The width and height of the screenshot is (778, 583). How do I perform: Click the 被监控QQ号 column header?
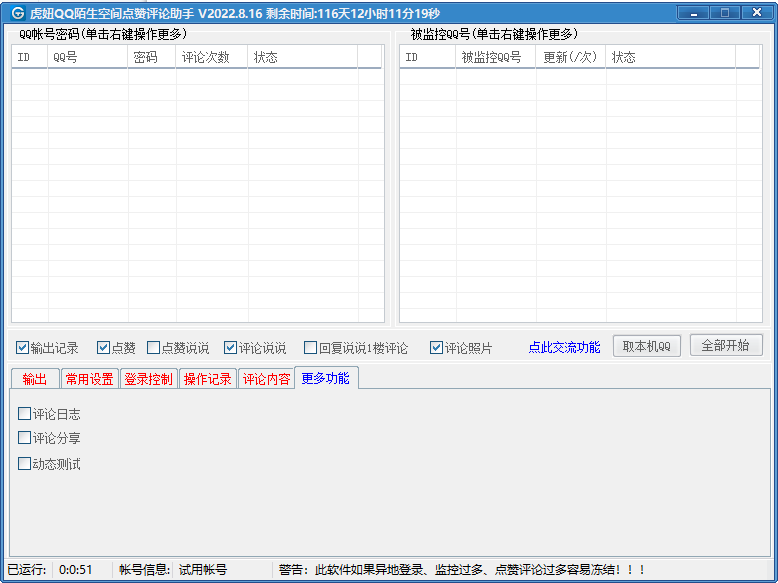click(x=496, y=57)
